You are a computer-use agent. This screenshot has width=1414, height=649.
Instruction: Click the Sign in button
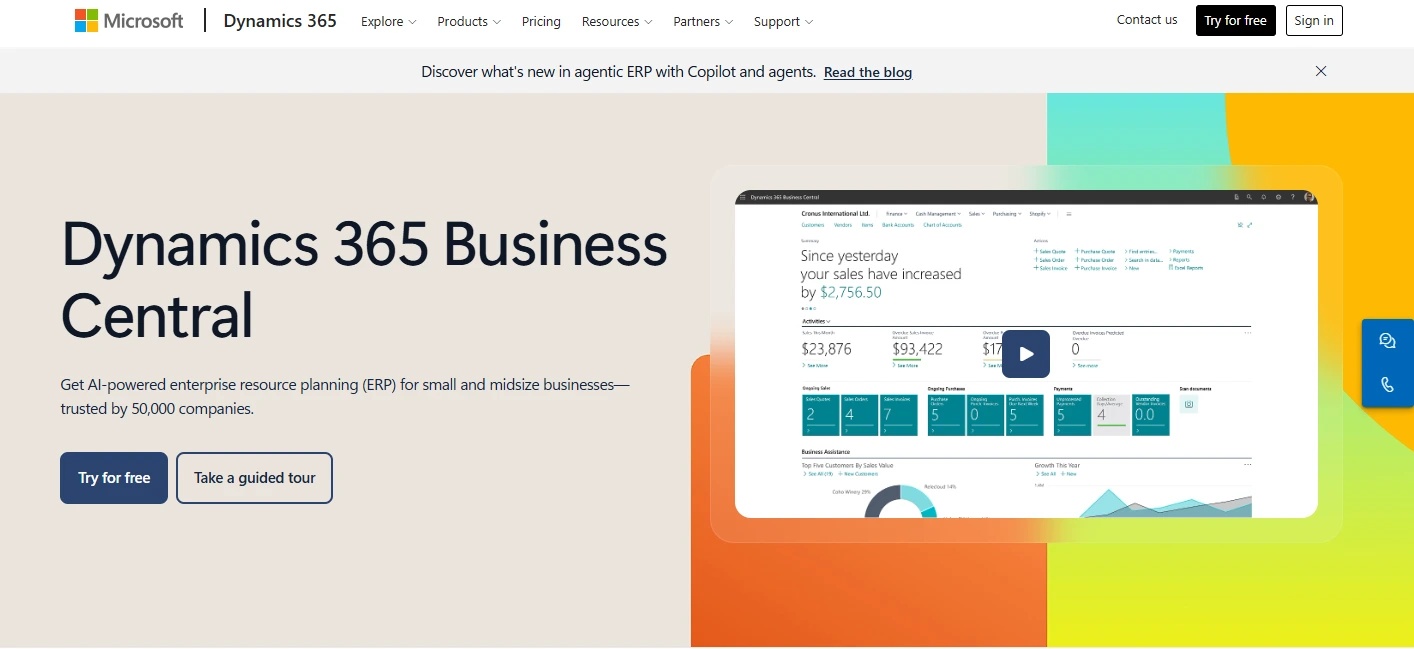click(x=1314, y=20)
